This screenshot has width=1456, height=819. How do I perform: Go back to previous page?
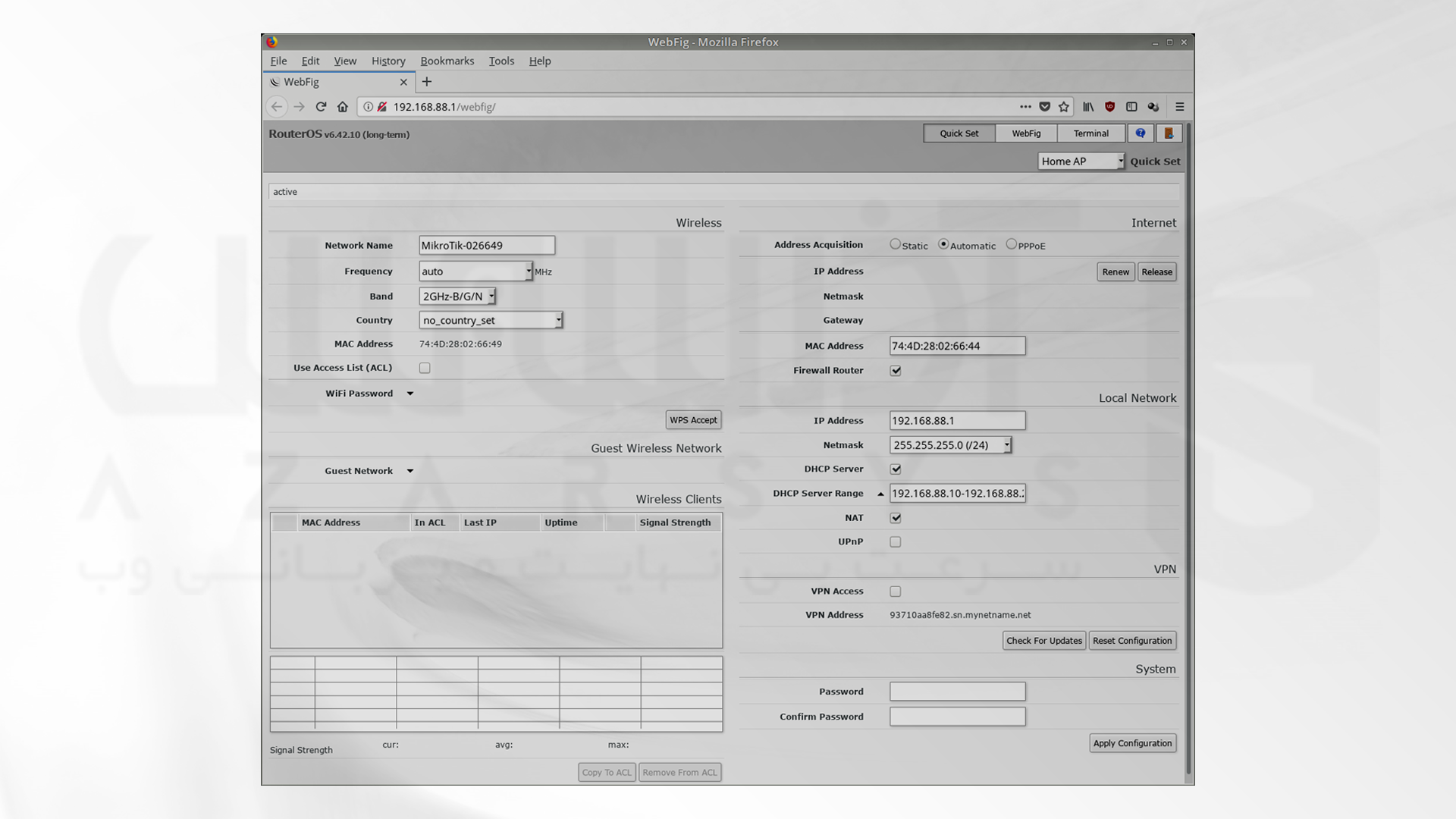(277, 107)
